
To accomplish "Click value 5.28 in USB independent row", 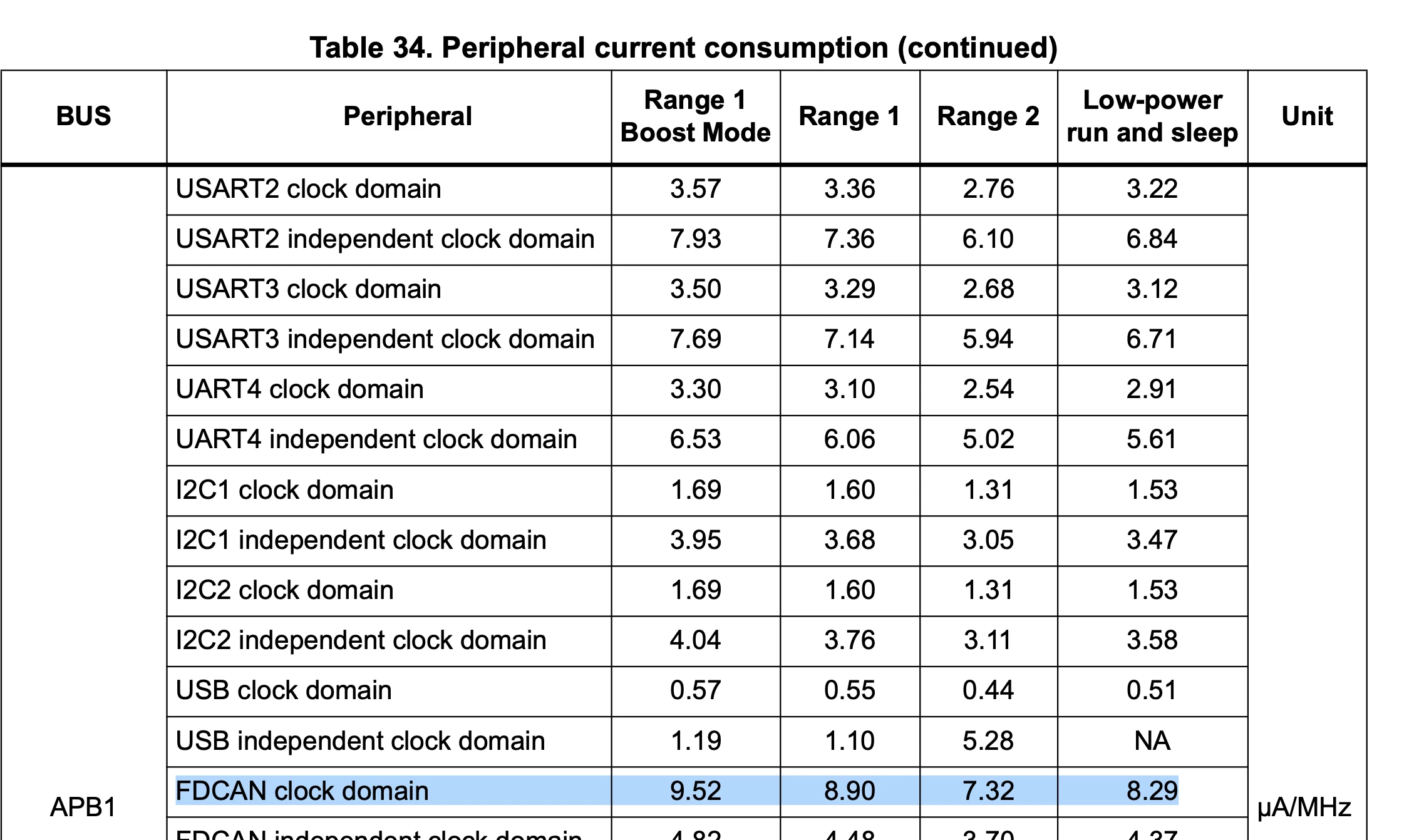I will click(x=988, y=741).
